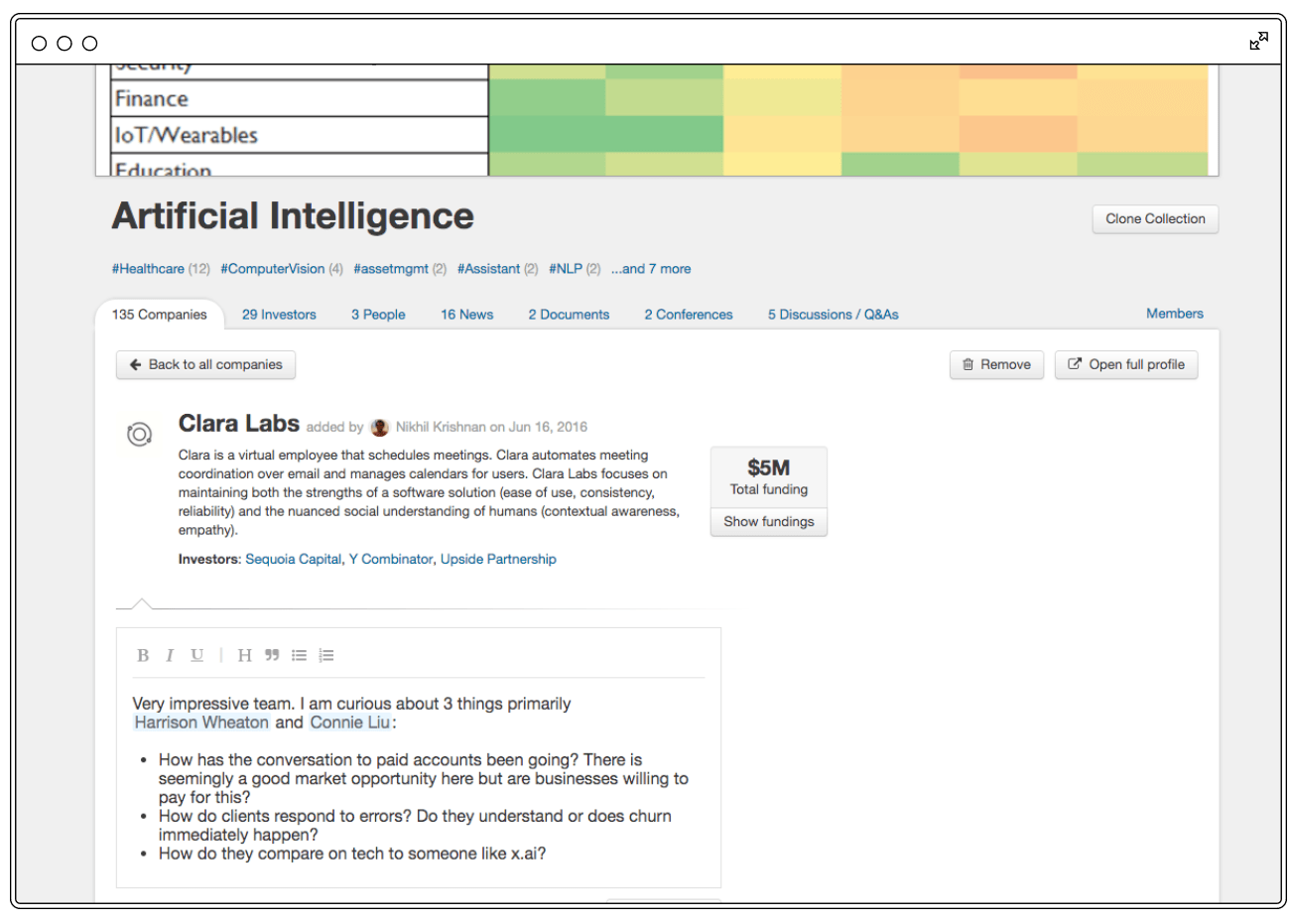Toggle italic formatting in note editor
The image size is (1290, 924).
click(170, 655)
